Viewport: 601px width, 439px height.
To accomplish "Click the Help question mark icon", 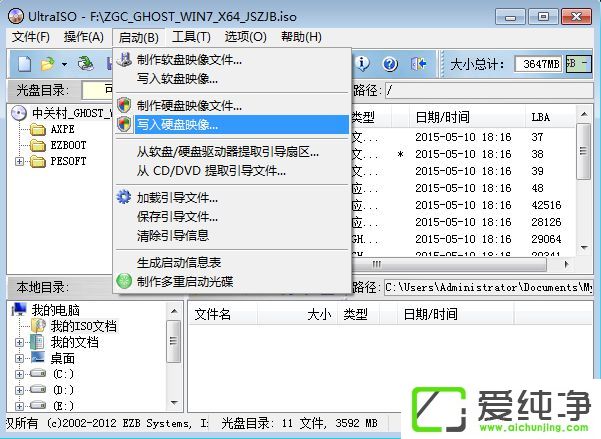I will click(x=390, y=64).
